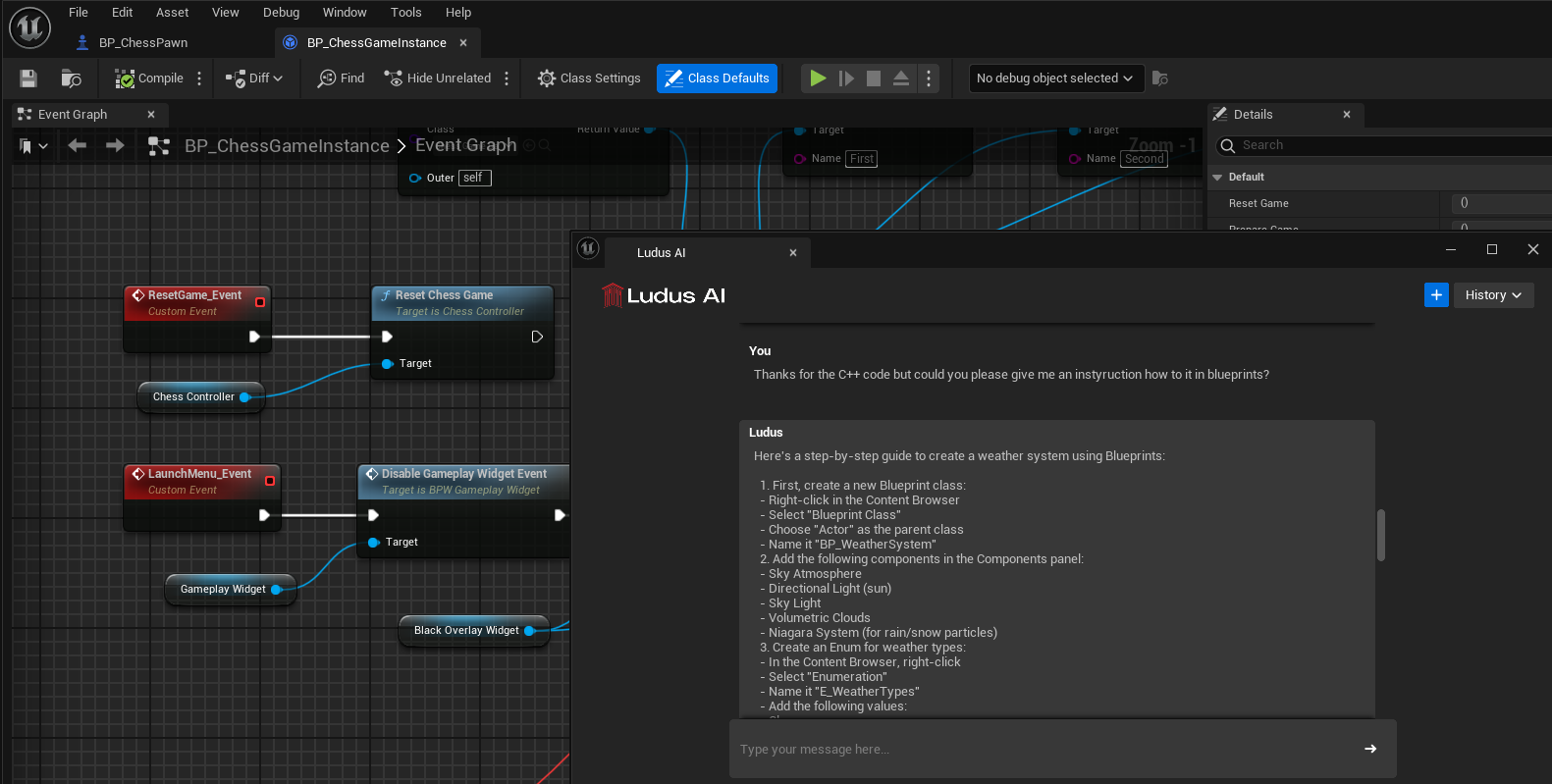1552x784 pixels.
Task: Open compile options three-dot menu
Action: pos(199,78)
